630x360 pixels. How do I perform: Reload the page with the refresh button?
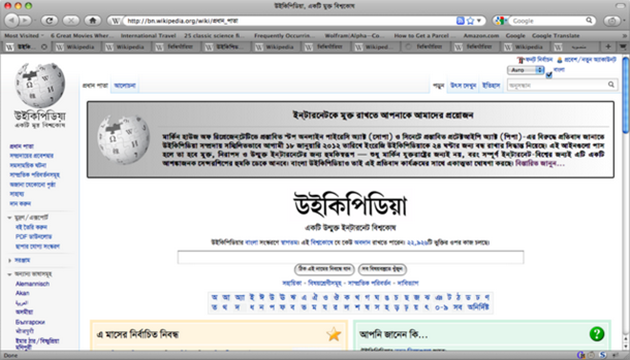49,20
